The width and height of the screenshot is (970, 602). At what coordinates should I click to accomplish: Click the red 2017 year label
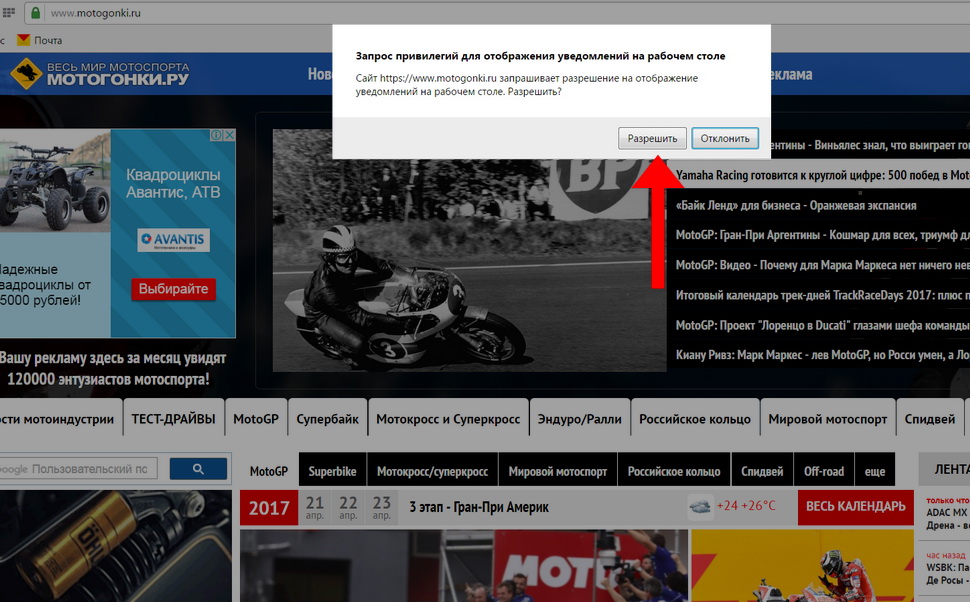(269, 507)
